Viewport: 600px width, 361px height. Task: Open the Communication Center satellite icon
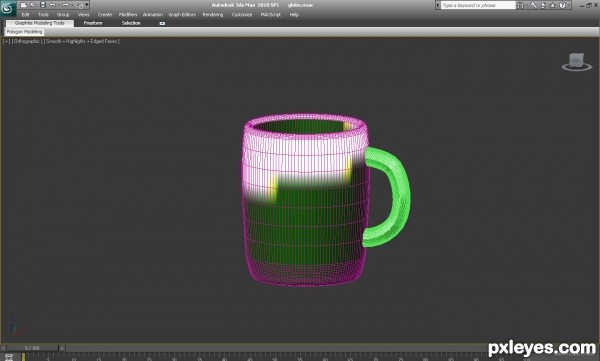[x=543, y=5]
